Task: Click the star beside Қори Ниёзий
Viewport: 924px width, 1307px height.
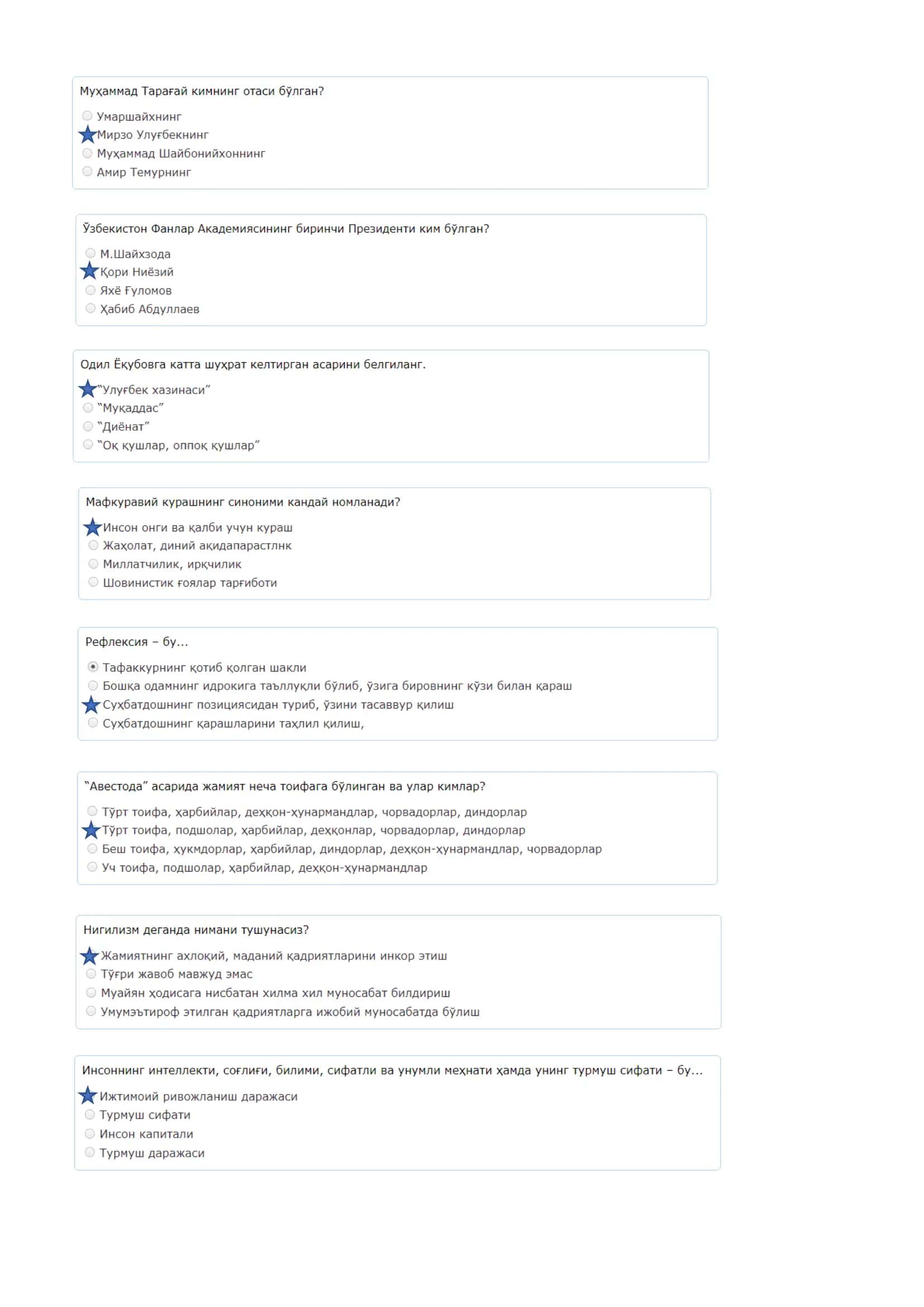Action: 89,271
